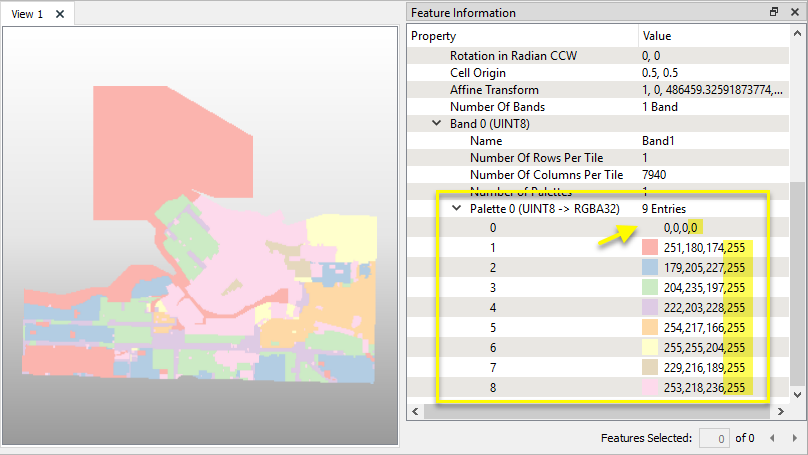Image resolution: width=808 pixels, height=455 pixels.
Task: Collapse the Band 0 (UINT8) node
Action: tap(436, 123)
